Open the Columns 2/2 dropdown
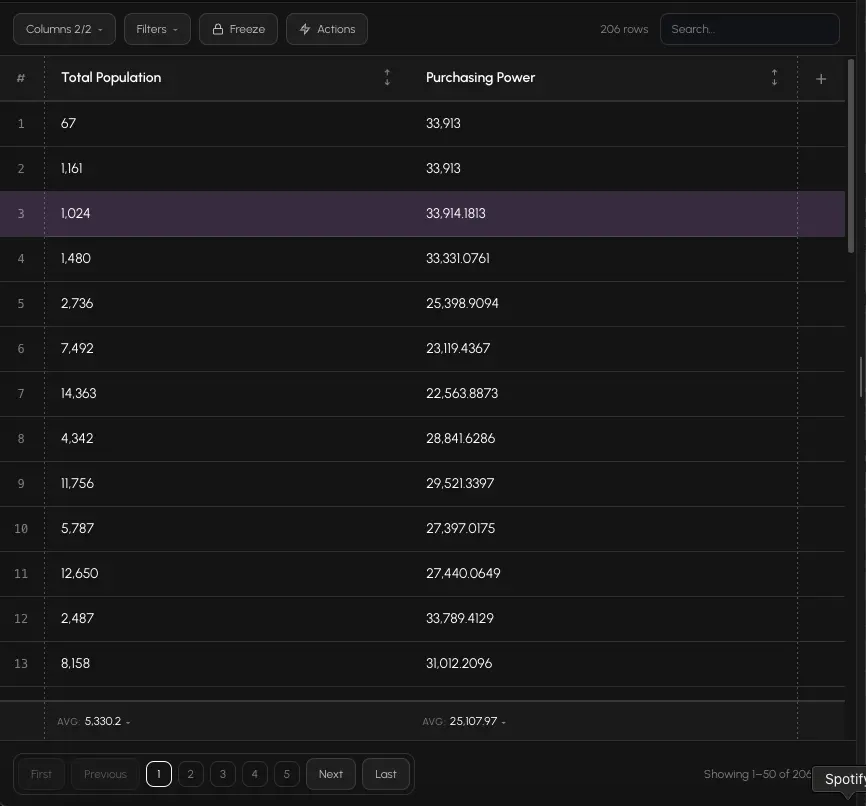866x806 pixels. [64, 29]
